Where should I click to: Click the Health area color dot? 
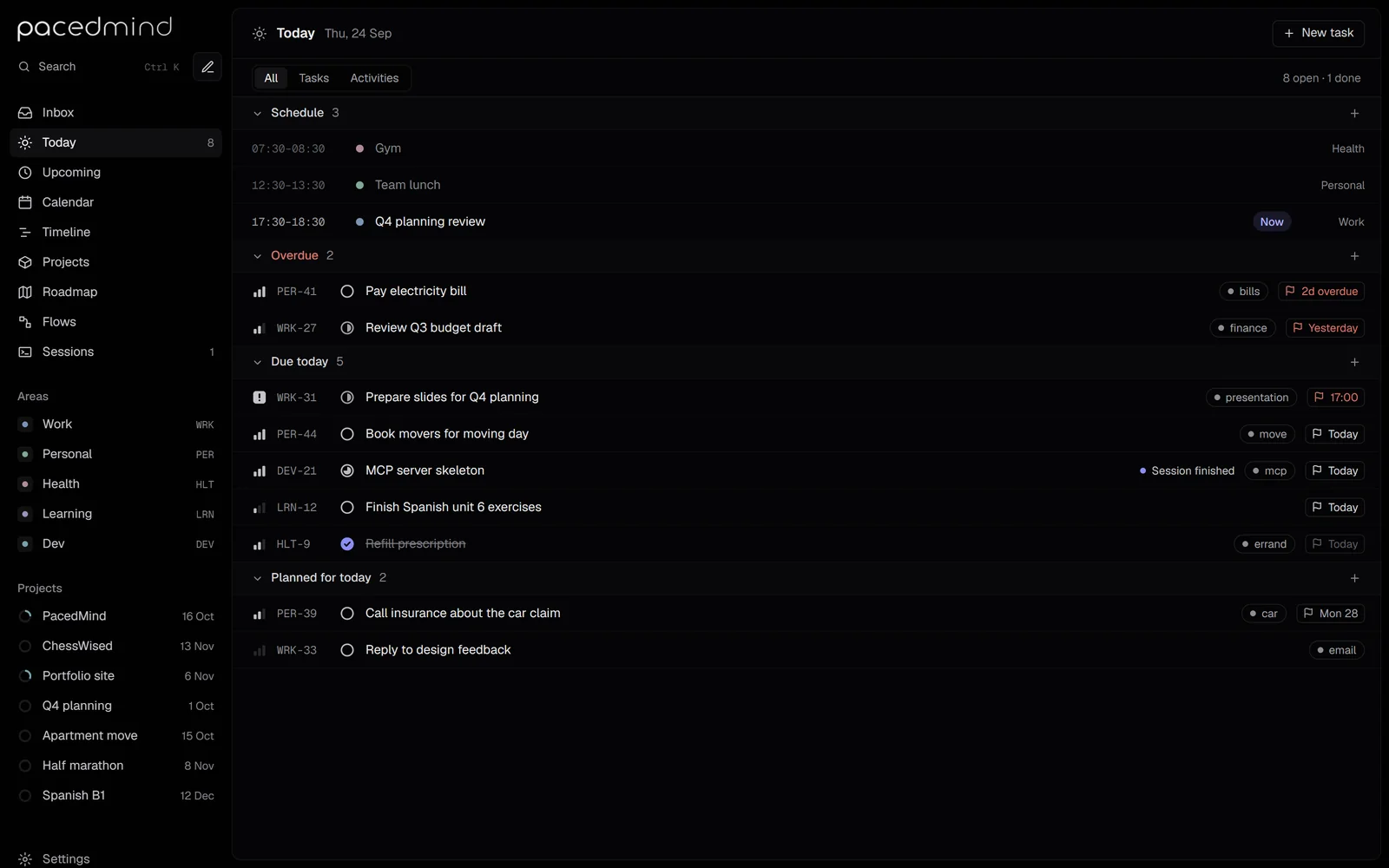[x=25, y=484]
